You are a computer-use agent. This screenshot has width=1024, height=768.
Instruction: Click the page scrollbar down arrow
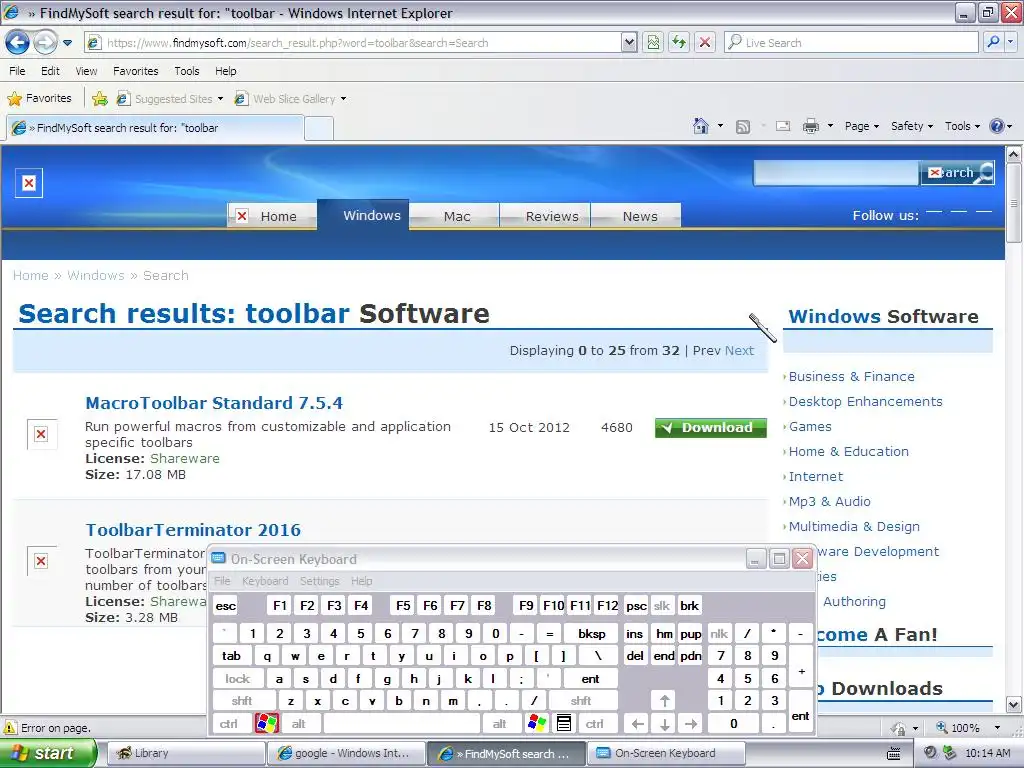pyautogui.click(x=1014, y=705)
